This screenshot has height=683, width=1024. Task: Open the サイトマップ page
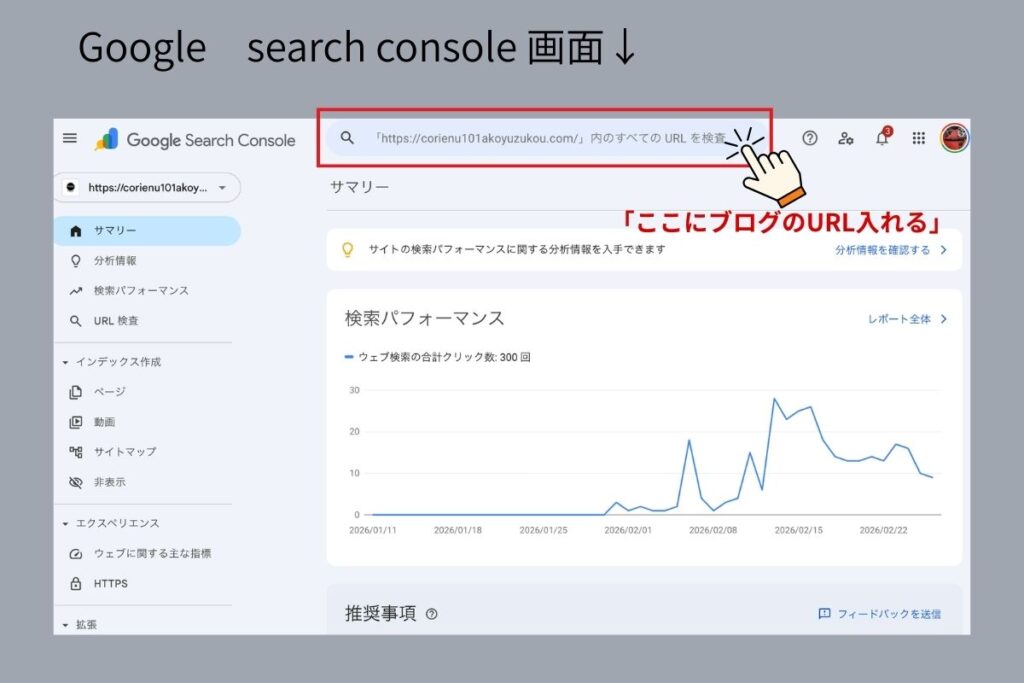click(124, 452)
